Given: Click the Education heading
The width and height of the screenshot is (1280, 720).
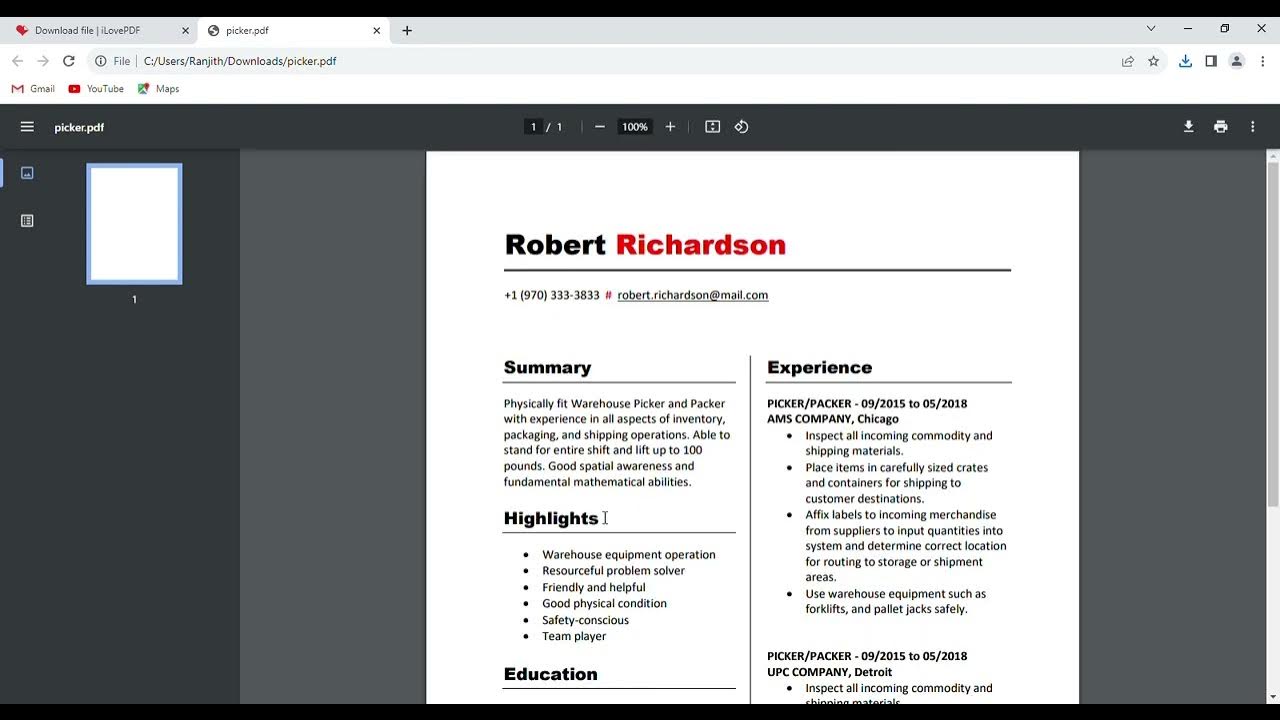Looking at the screenshot, I should [x=550, y=674].
